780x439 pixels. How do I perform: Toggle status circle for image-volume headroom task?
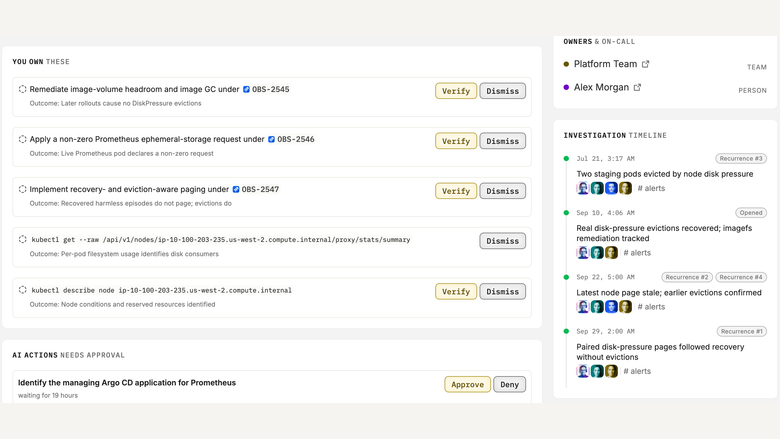pos(22,89)
